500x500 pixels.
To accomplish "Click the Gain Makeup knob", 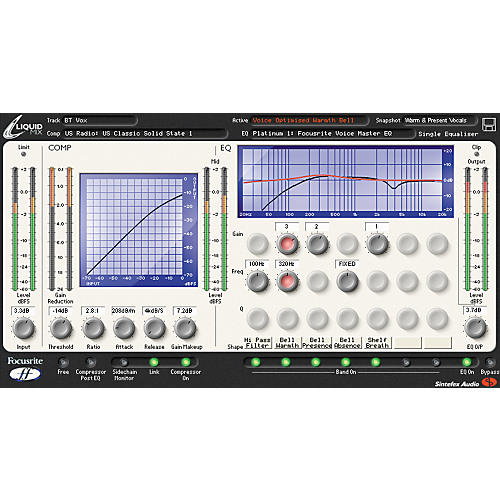I will [x=185, y=328].
